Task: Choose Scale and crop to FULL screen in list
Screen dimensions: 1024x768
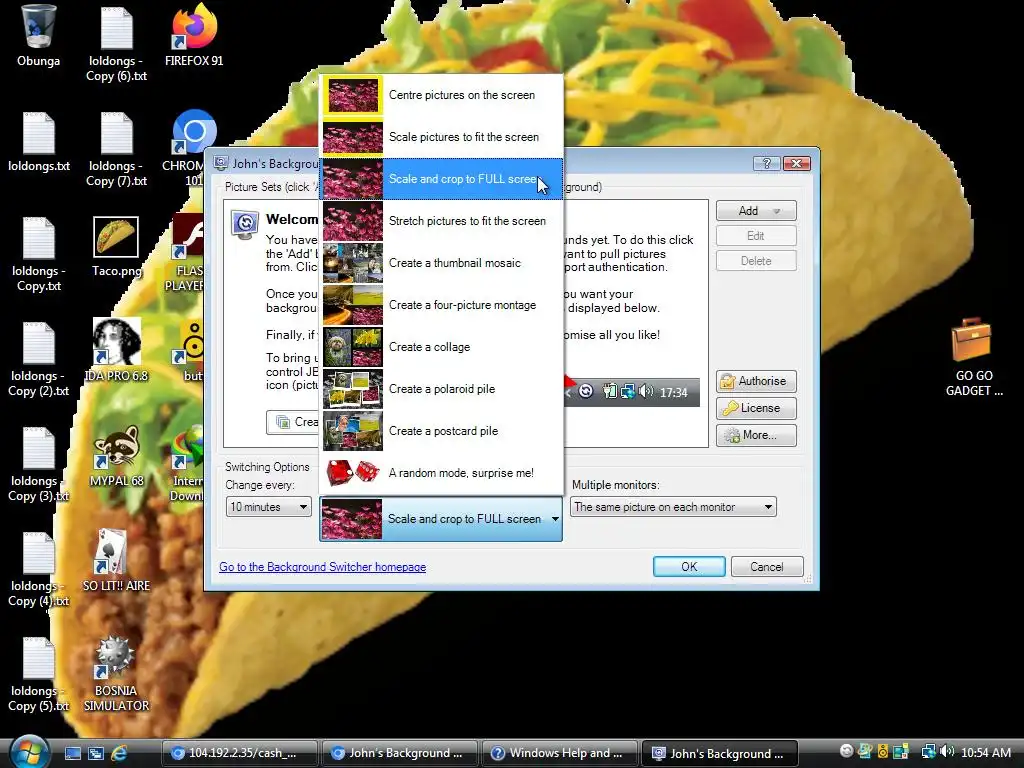Action: click(441, 179)
